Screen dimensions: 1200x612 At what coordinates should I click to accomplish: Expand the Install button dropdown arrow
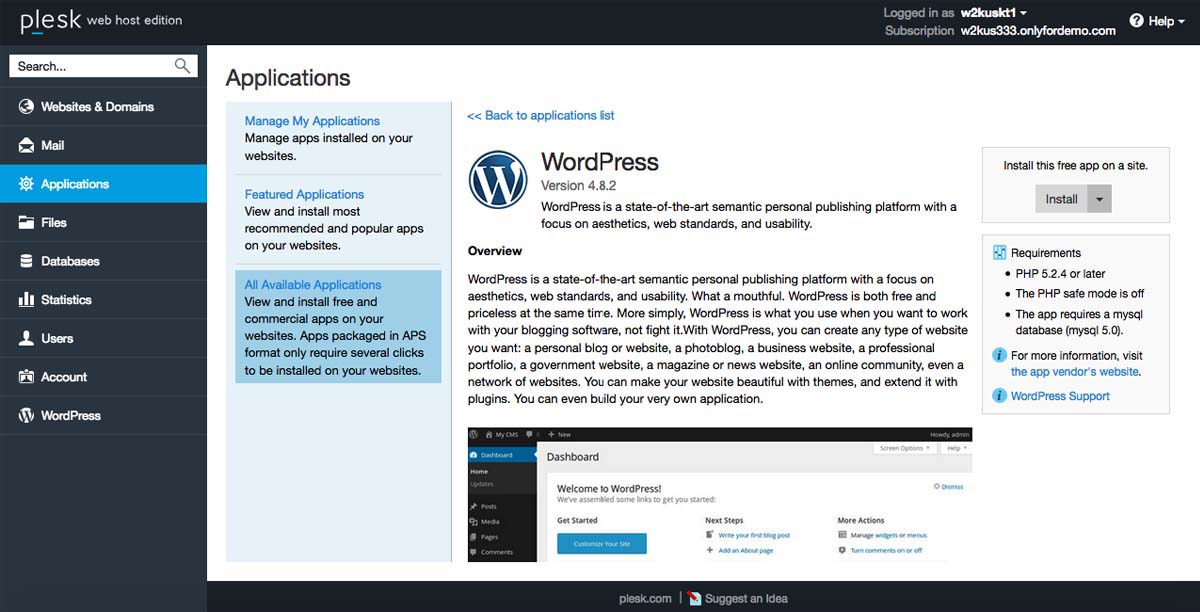(x=1100, y=199)
